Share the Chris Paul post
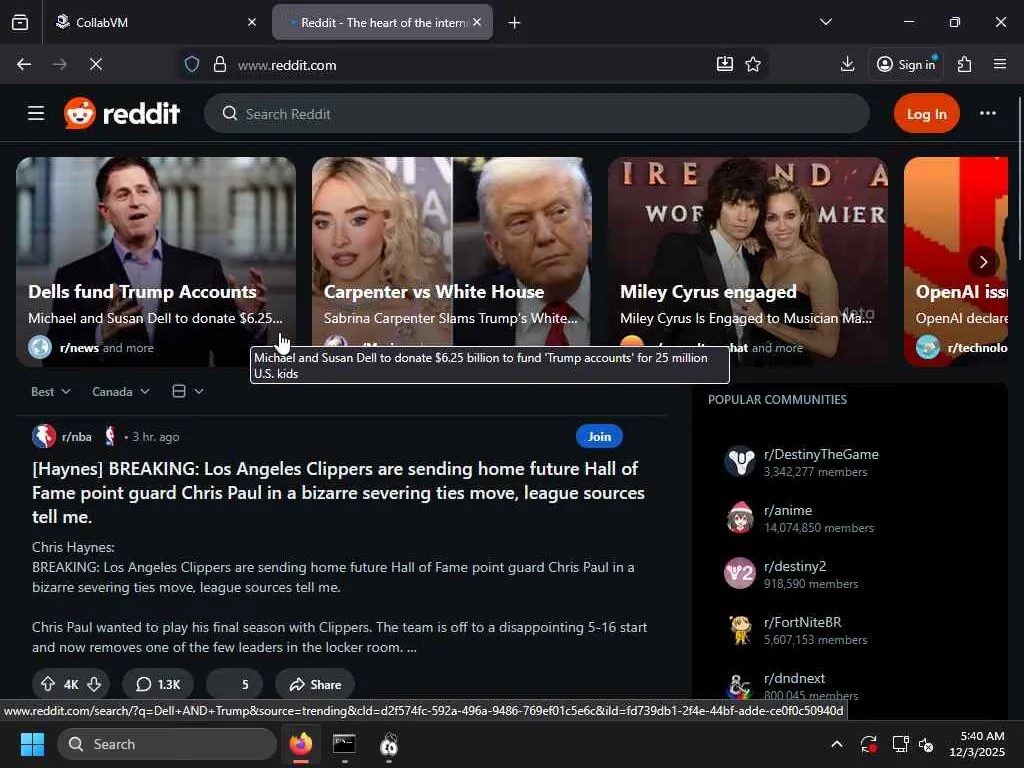Image resolution: width=1024 pixels, height=768 pixels. pyautogui.click(x=315, y=684)
